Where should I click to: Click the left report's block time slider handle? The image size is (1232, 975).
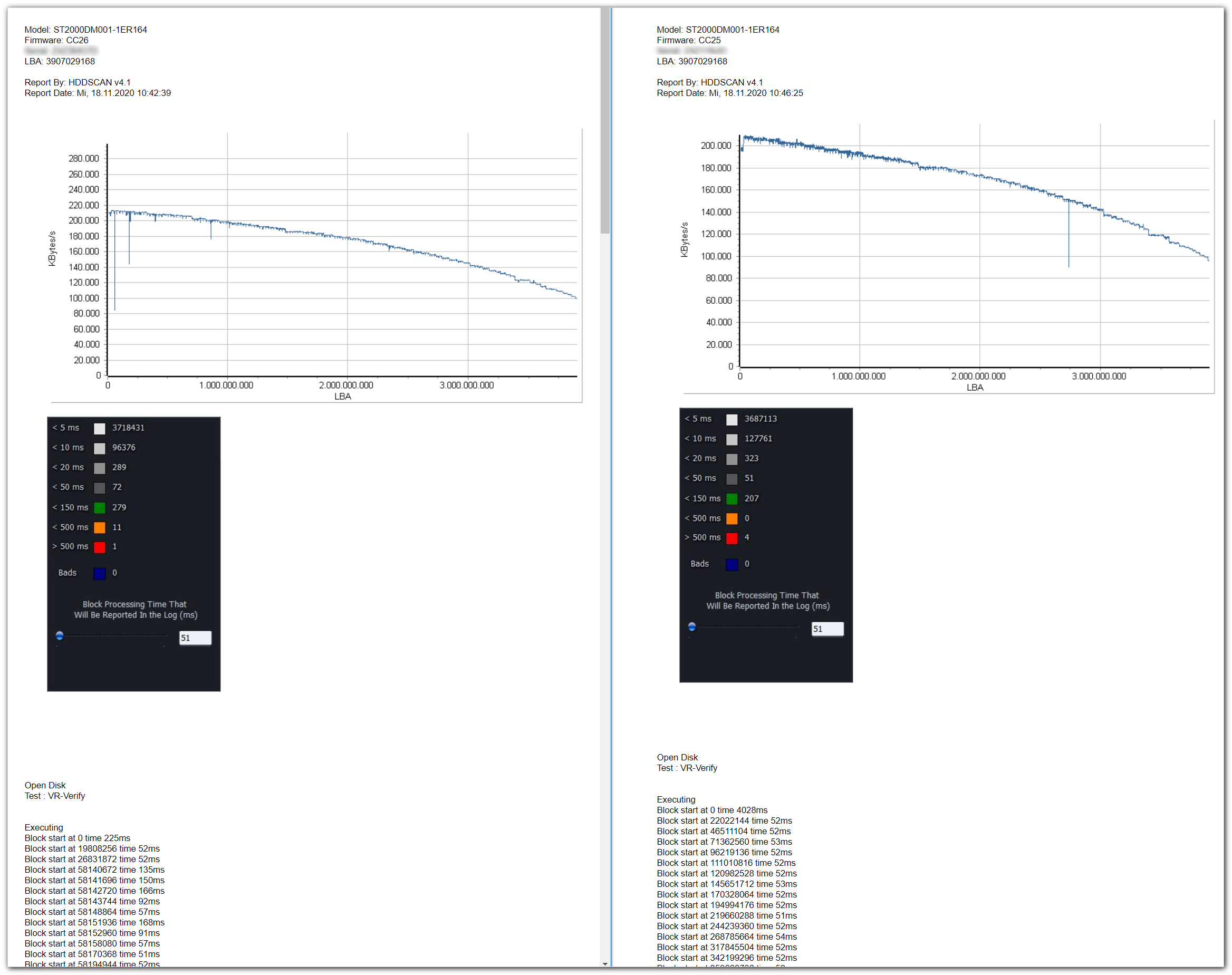(60, 635)
